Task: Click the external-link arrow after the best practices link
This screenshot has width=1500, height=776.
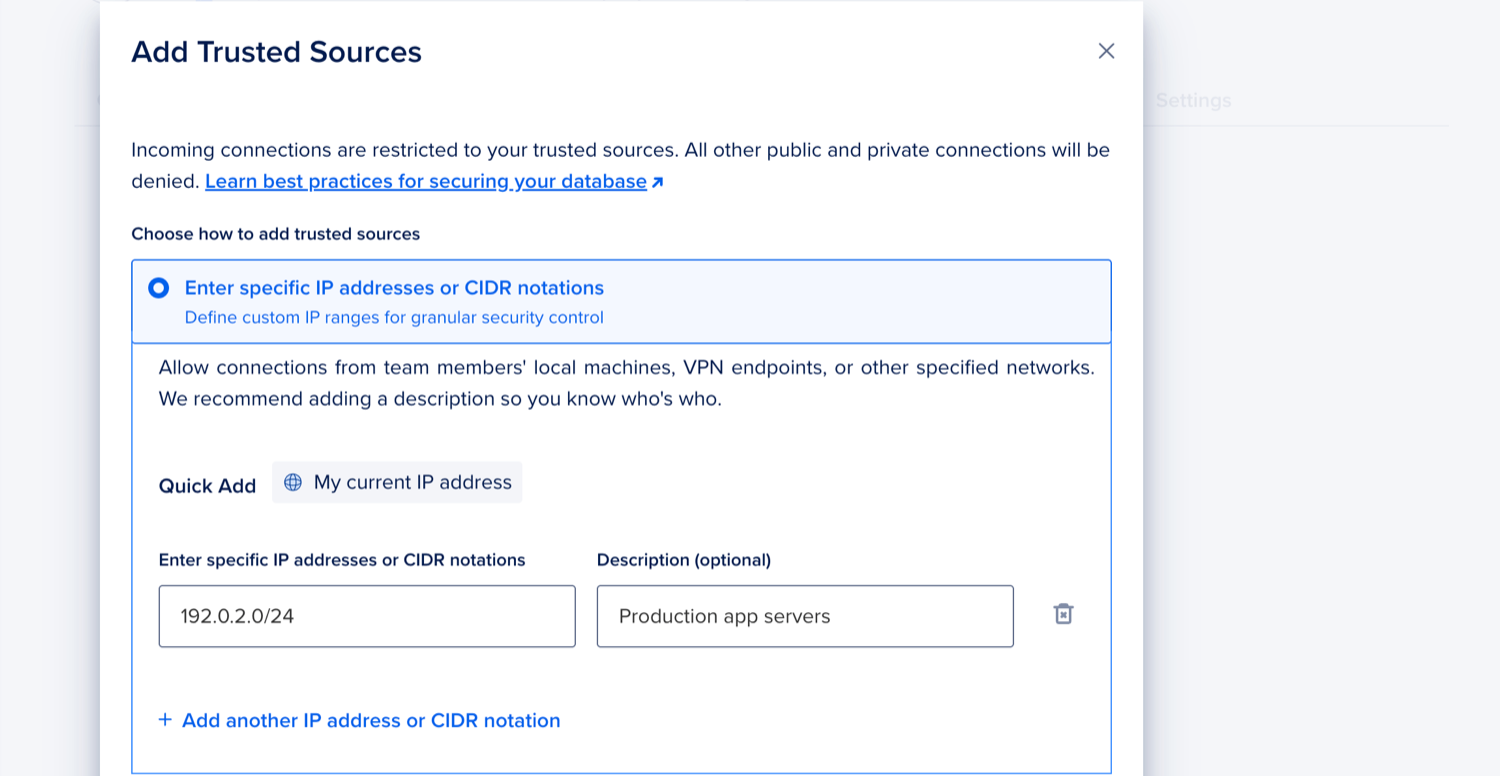Action: pyautogui.click(x=657, y=181)
